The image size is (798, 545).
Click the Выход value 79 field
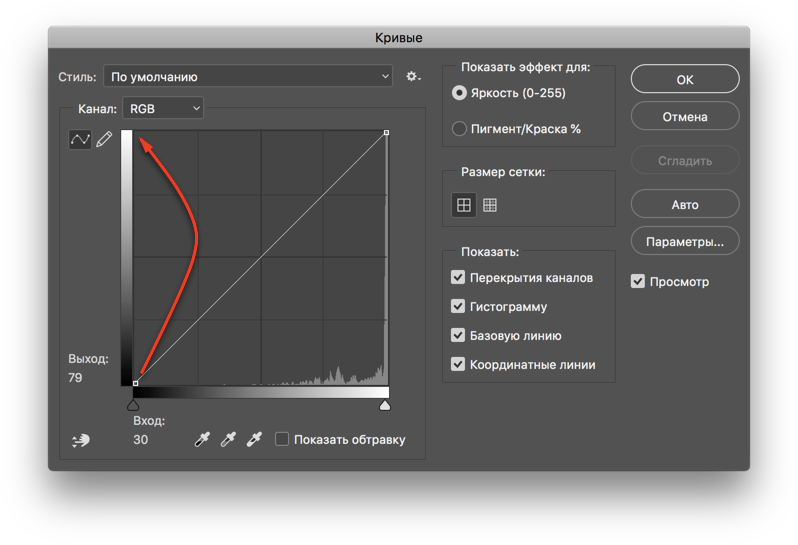(75, 378)
